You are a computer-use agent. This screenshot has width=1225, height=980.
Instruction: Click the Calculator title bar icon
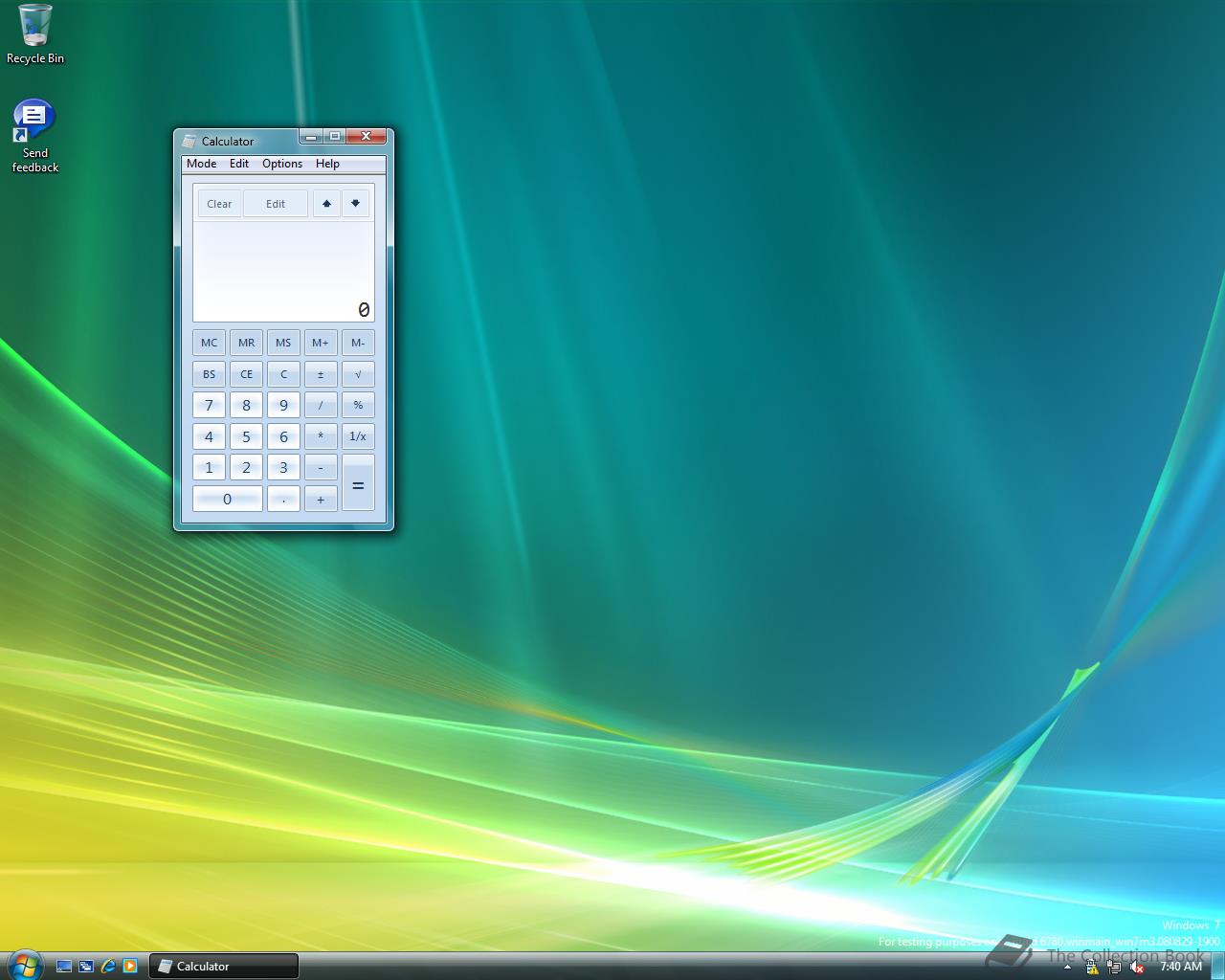pos(189,141)
